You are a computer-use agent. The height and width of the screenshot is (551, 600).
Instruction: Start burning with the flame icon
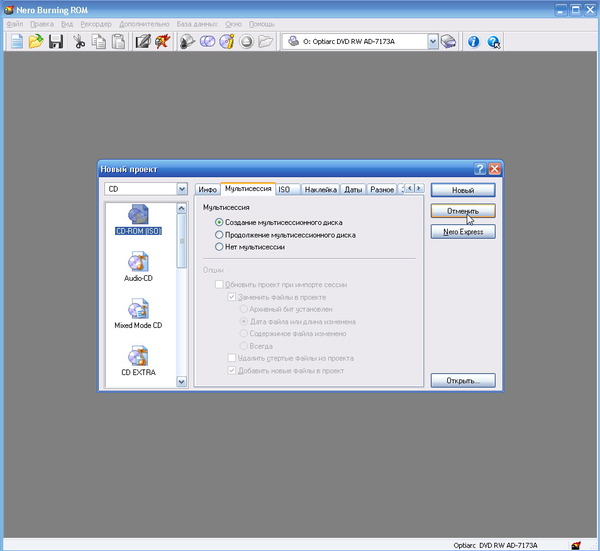click(163, 41)
